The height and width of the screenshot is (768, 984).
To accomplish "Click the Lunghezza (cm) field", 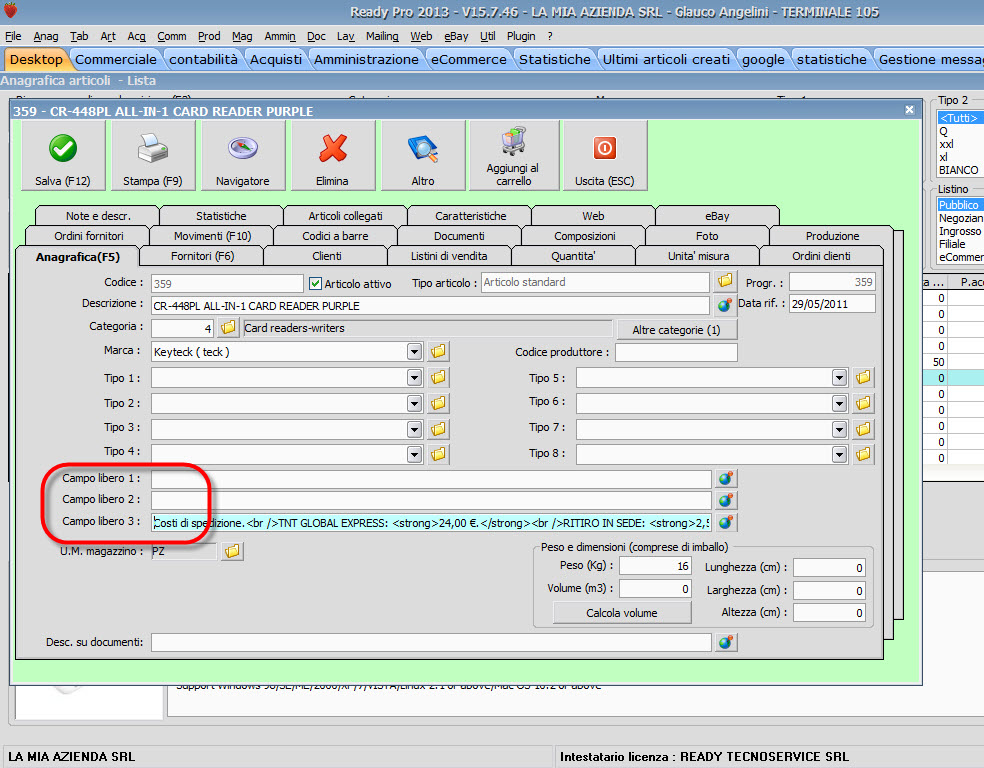I will pyautogui.click(x=829, y=568).
